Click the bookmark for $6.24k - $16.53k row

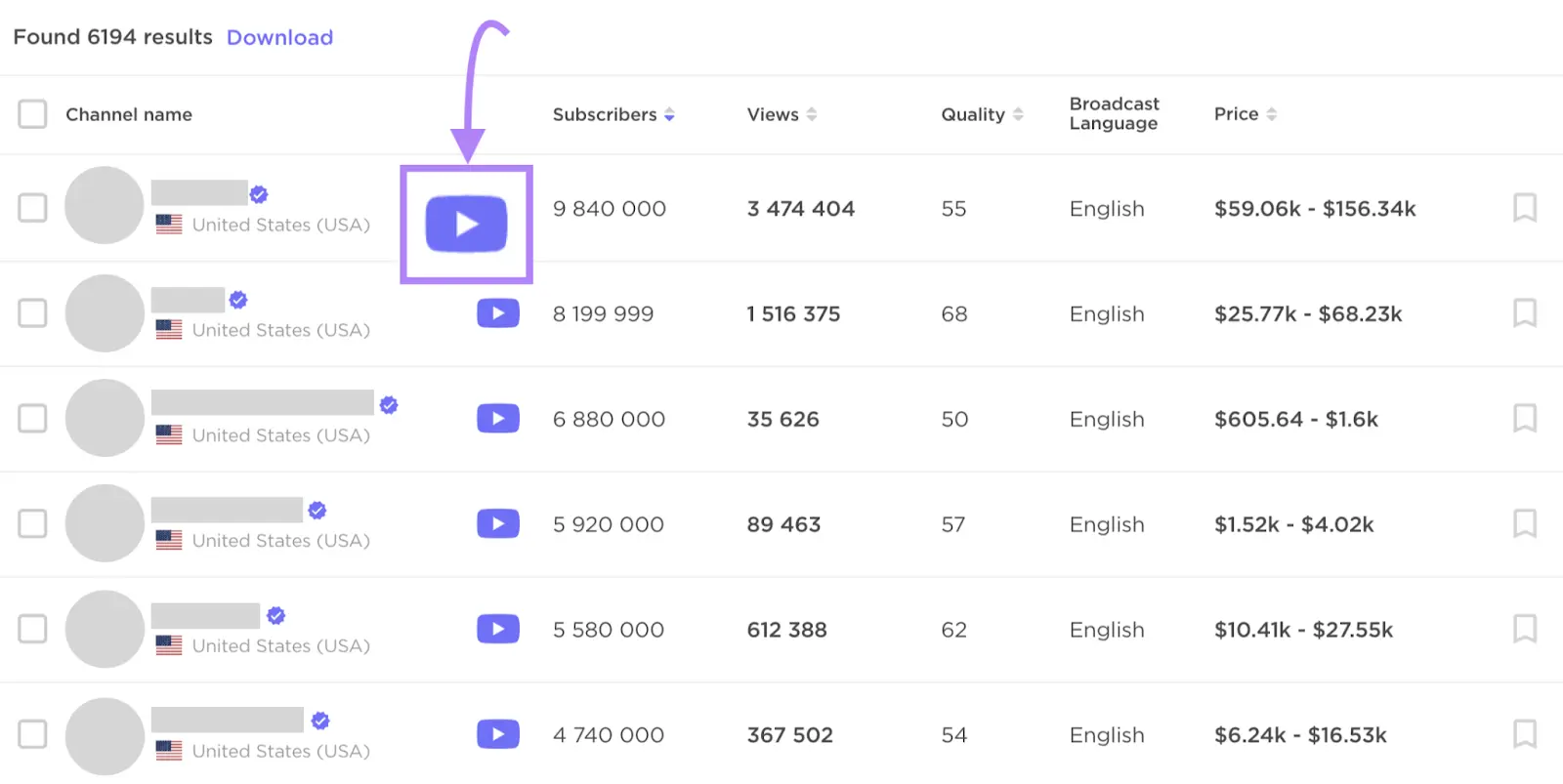click(x=1524, y=734)
